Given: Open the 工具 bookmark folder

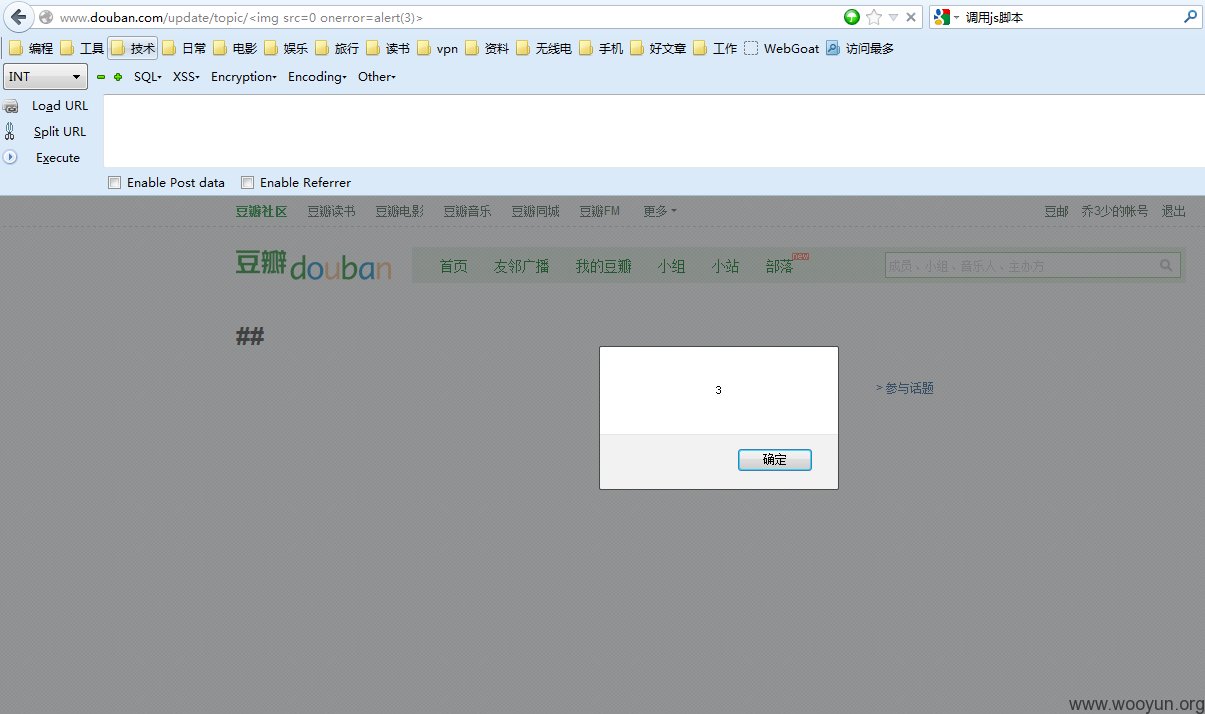Looking at the screenshot, I should tap(82, 48).
